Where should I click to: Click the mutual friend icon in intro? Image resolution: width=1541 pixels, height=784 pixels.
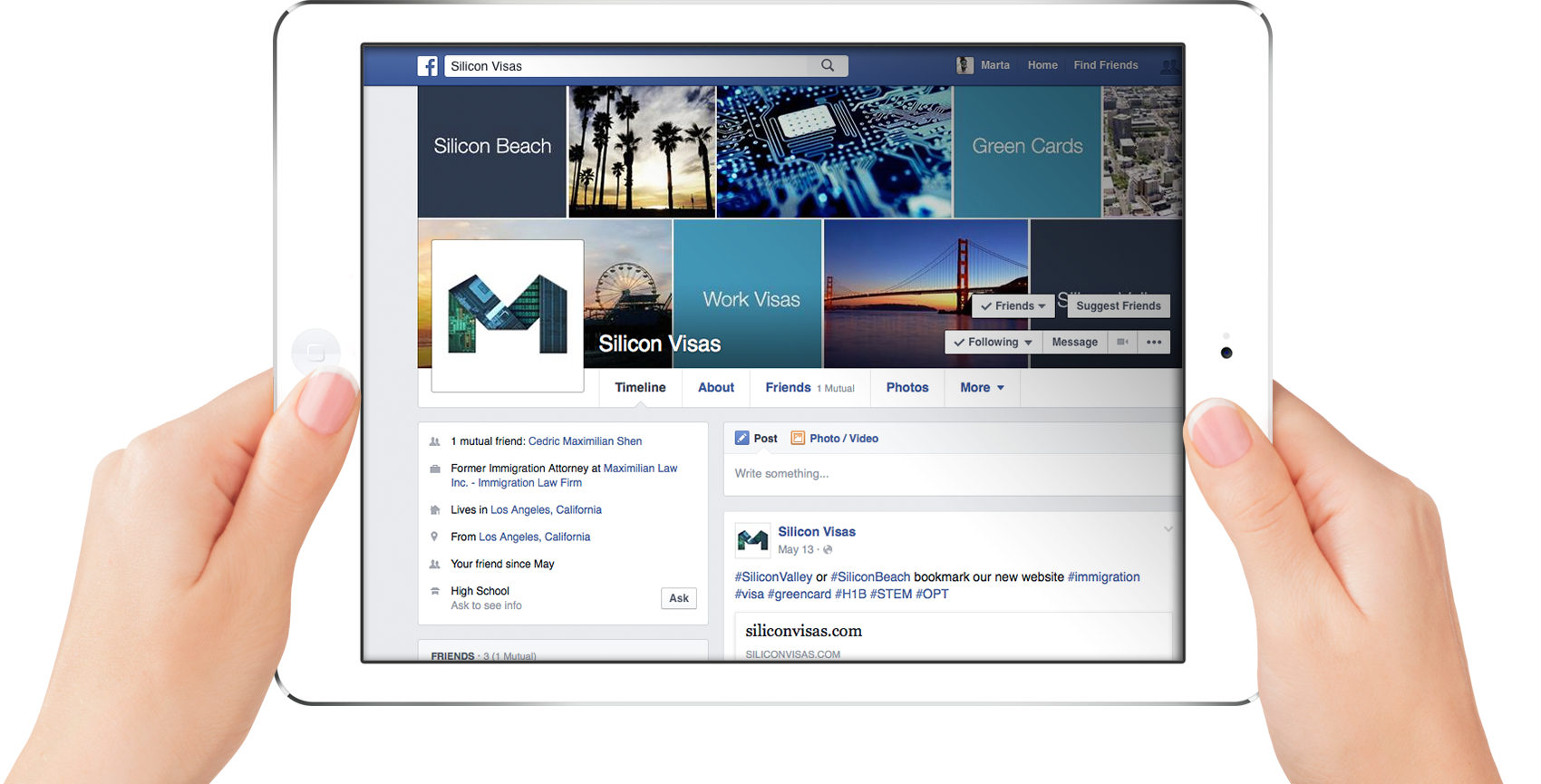pyautogui.click(x=434, y=441)
